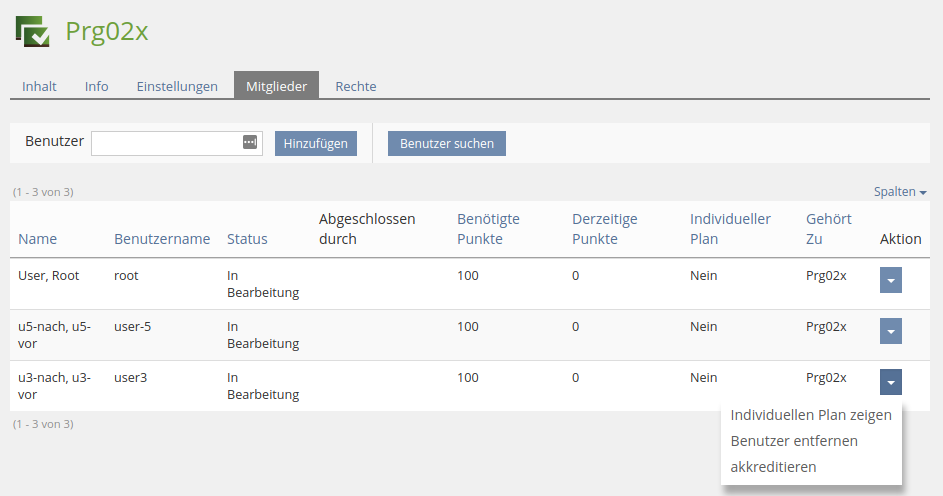943x496 pixels.
Task: Open the Rechte tab
Action: coord(355,86)
